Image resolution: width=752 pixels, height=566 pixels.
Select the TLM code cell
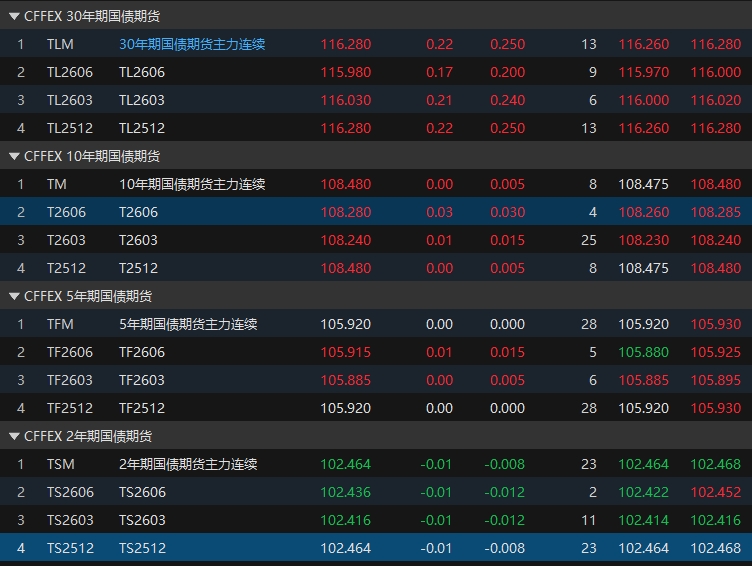click(x=60, y=44)
